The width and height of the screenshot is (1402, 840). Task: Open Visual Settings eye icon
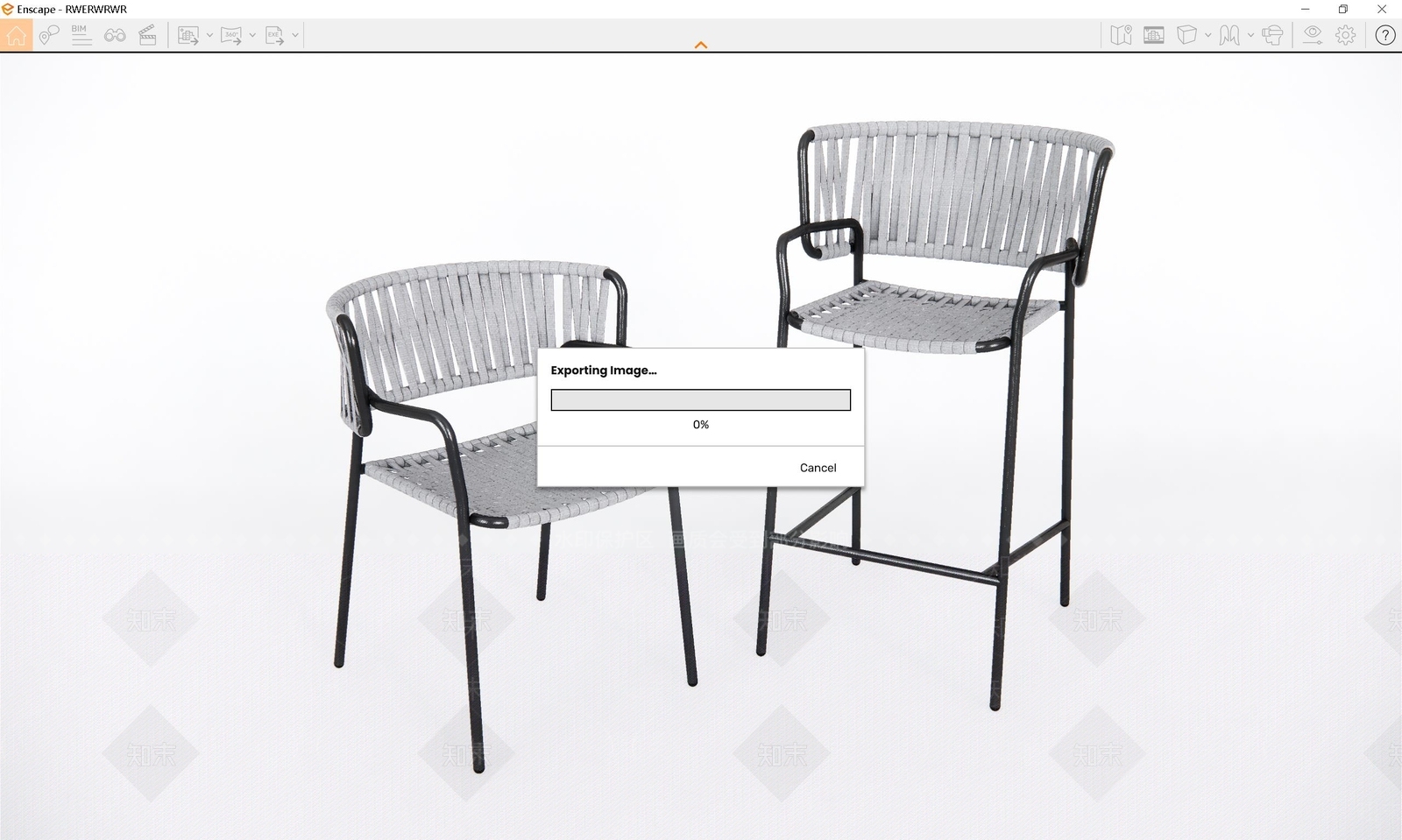pyautogui.click(x=1312, y=35)
